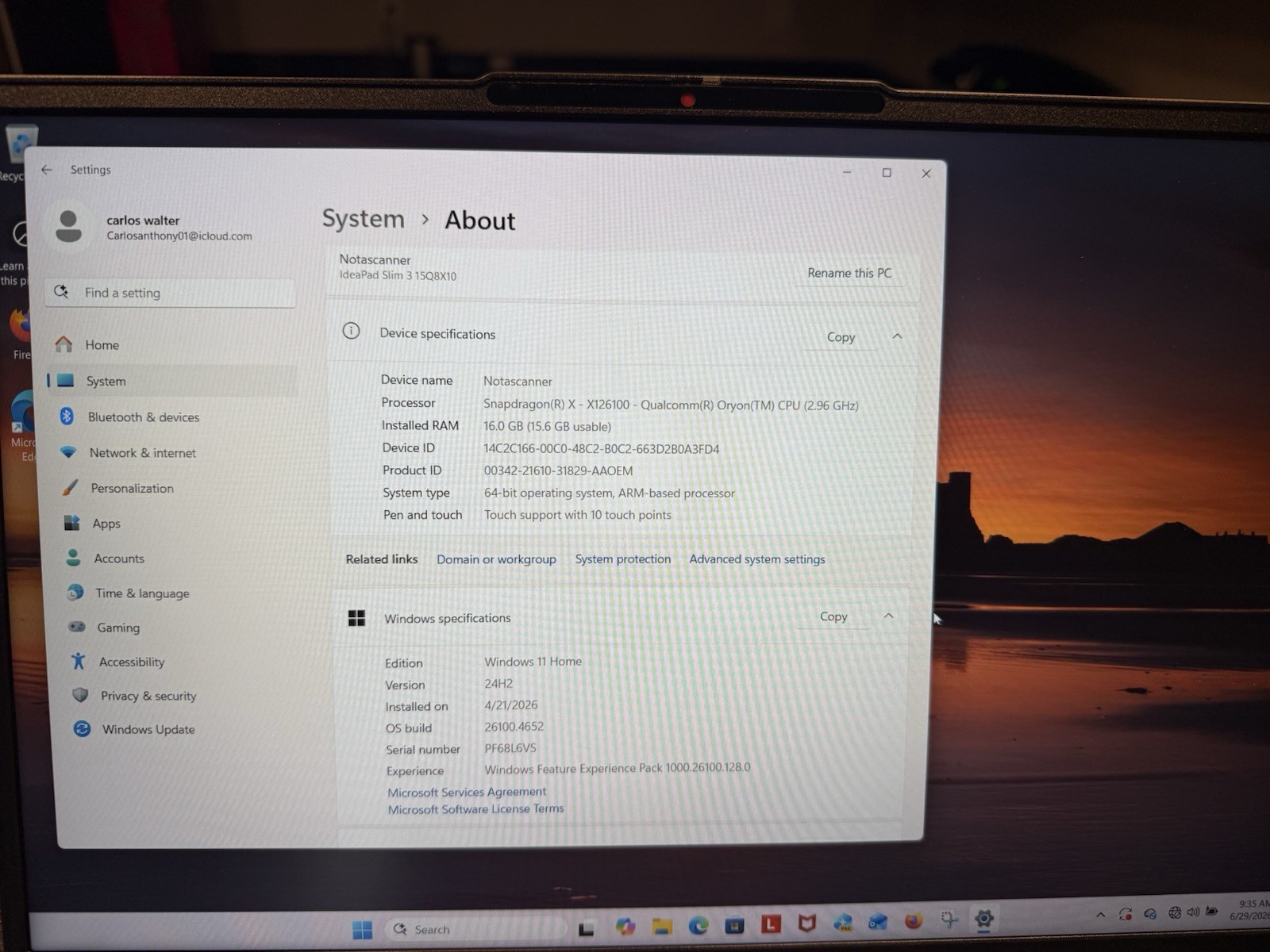Click Rename this PC
Viewport: 1270px width, 952px height.
click(849, 273)
